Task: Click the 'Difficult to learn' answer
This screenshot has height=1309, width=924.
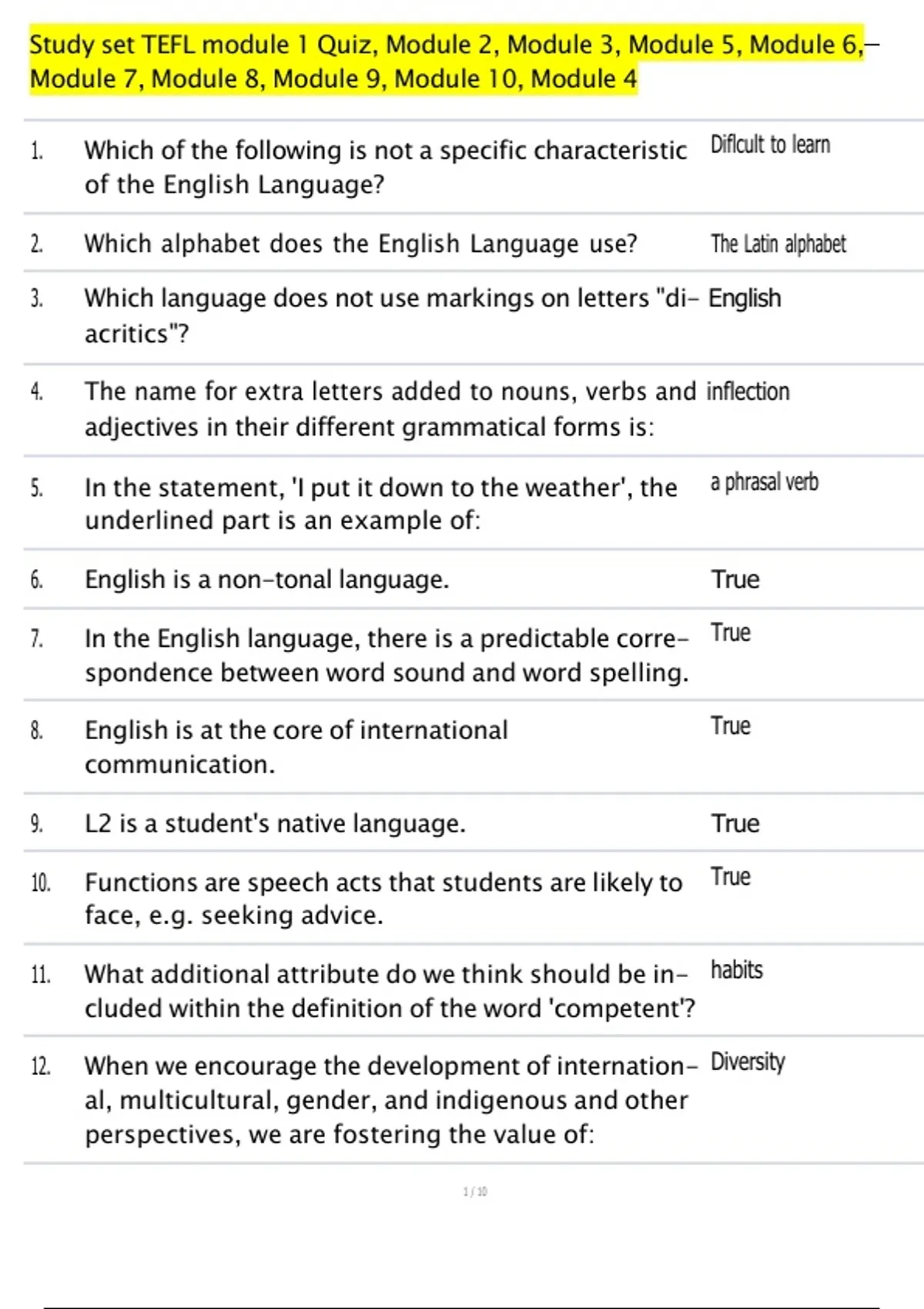Action: click(x=770, y=145)
